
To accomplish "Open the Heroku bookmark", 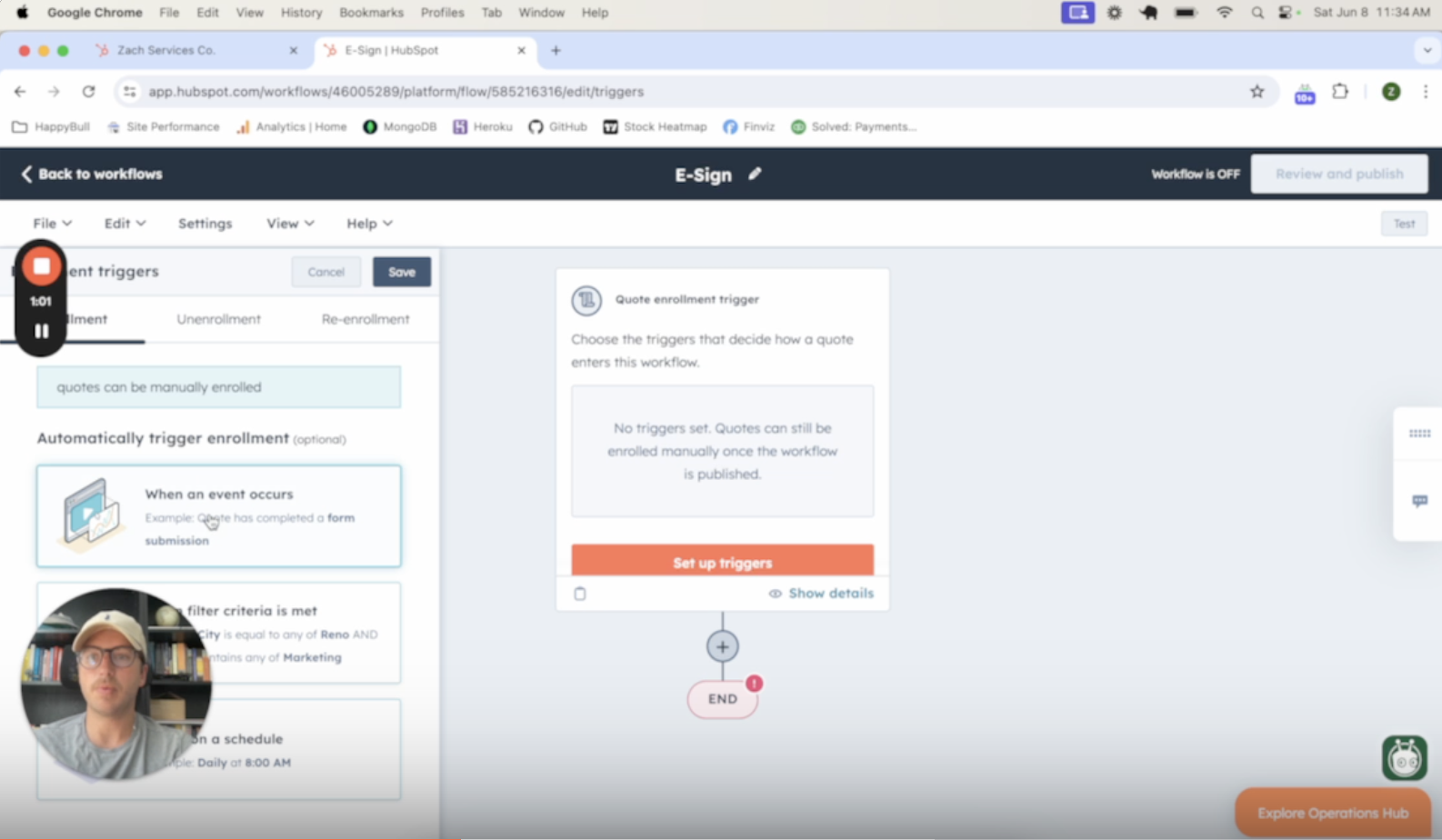I will [x=483, y=126].
